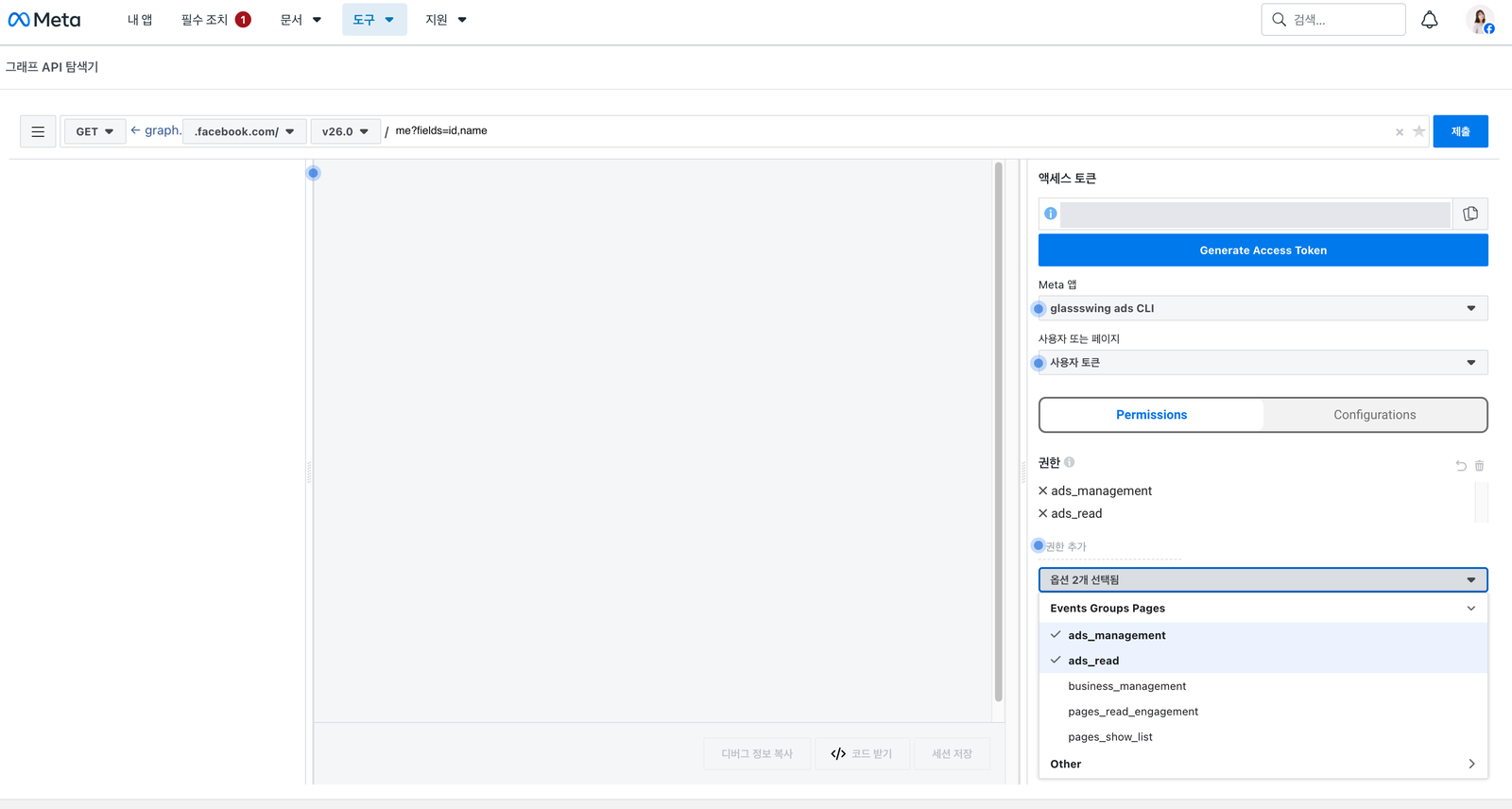Viewport: 1512px width, 809px height.
Task: Click the Meta logo
Action: tap(44, 20)
